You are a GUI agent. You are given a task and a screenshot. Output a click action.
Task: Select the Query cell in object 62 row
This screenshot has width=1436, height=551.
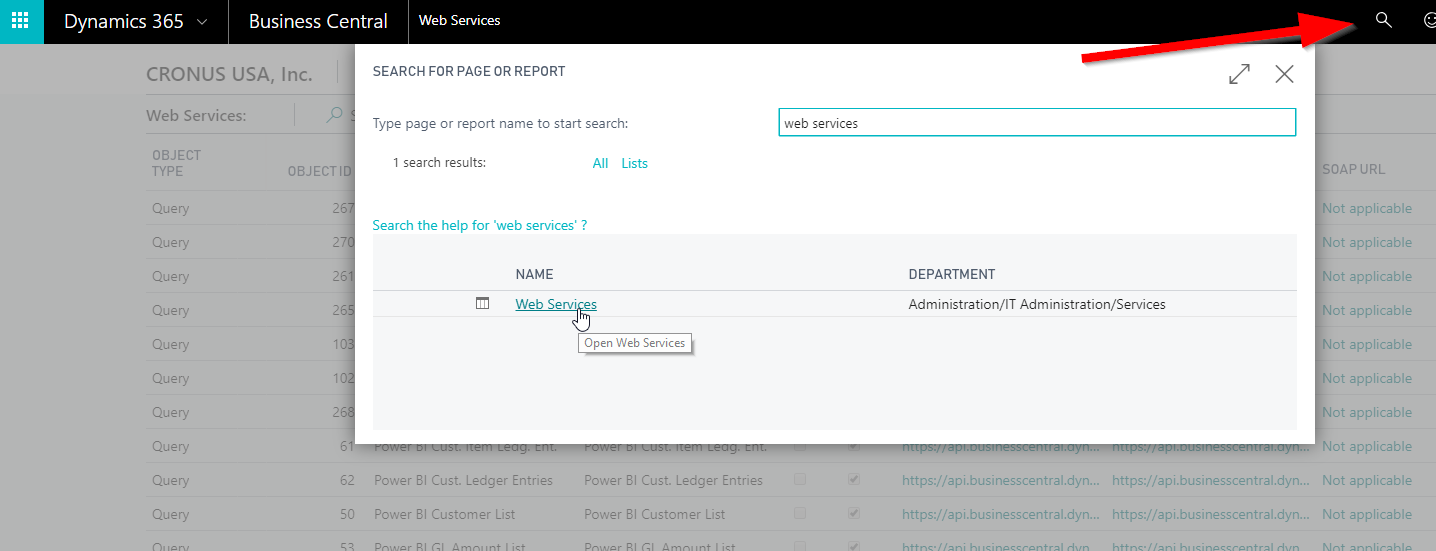point(170,480)
